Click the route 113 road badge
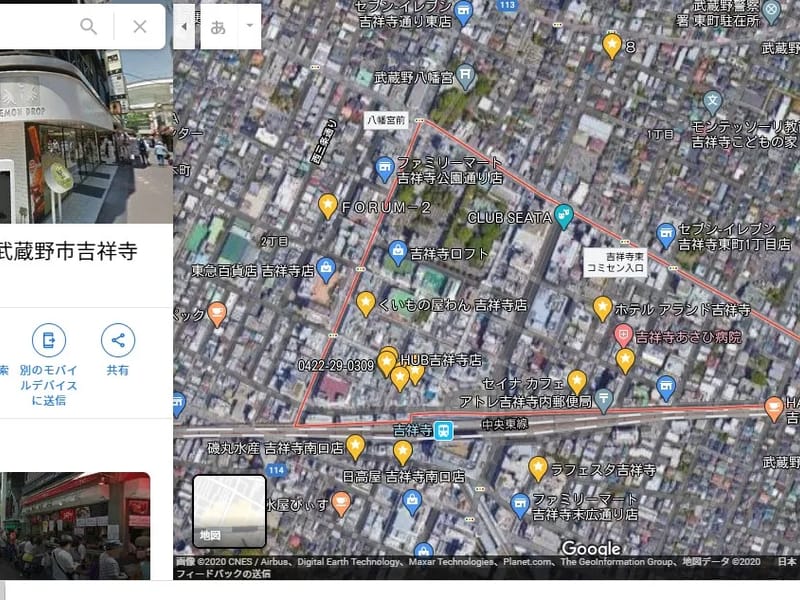 coord(507,5)
